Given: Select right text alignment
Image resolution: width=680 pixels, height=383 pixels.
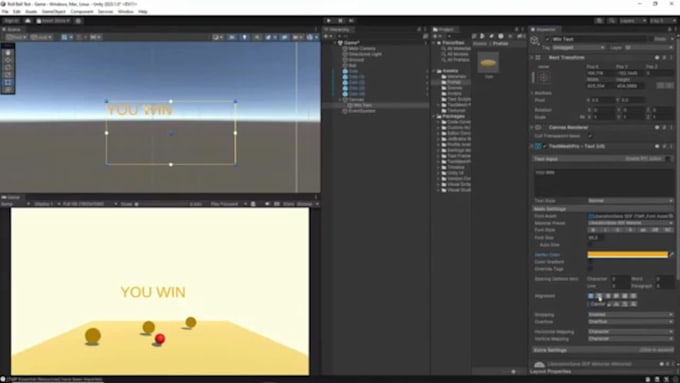Looking at the screenshot, I should pyautogui.click(x=608, y=296).
